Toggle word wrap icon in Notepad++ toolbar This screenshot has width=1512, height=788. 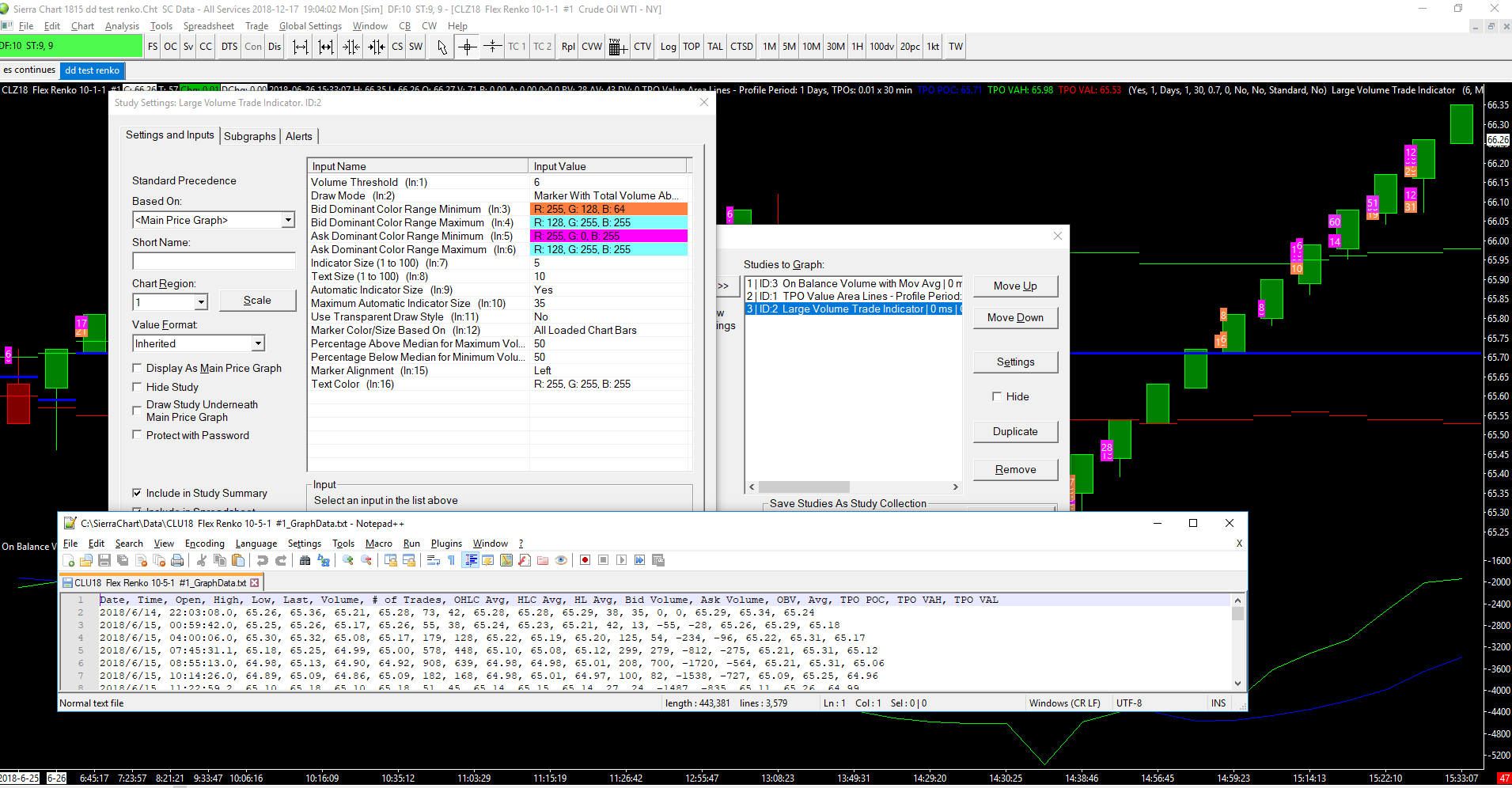coord(433,560)
